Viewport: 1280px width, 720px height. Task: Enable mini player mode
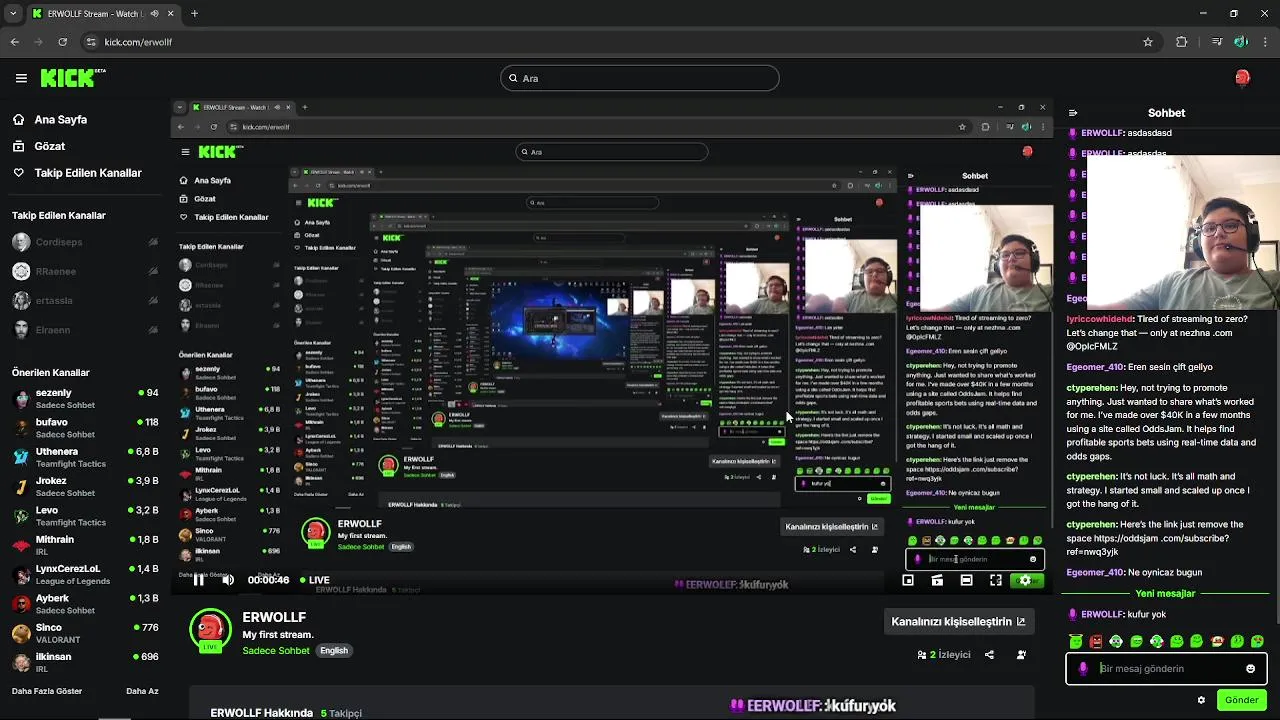pyautogui.click(x=908, y=580)
